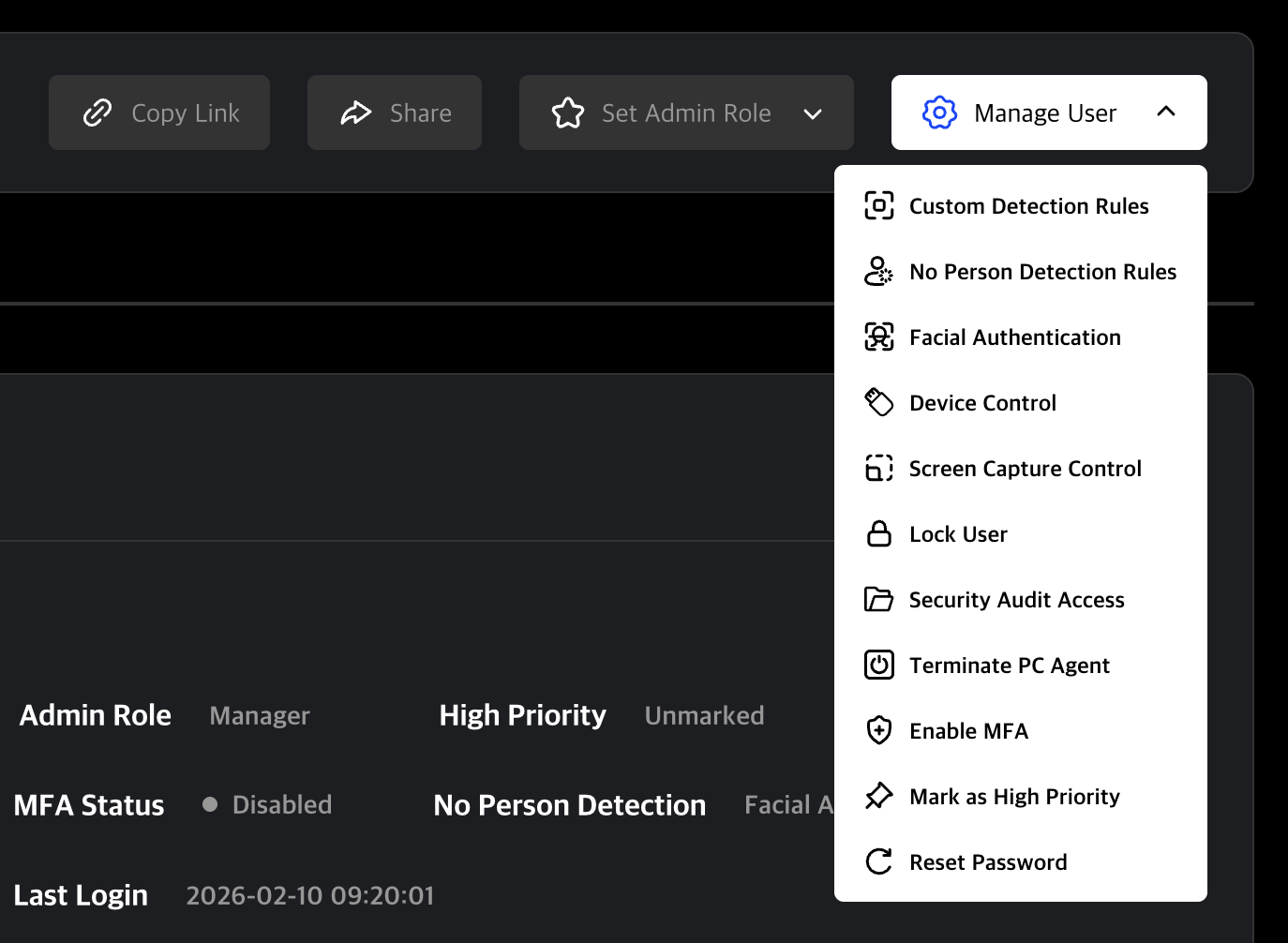The width and height of the screenshot is (1288, 943).
Task: Click the Custom Detection Rules scan icon
Action: pyautogui.click(x=878, y=206)
